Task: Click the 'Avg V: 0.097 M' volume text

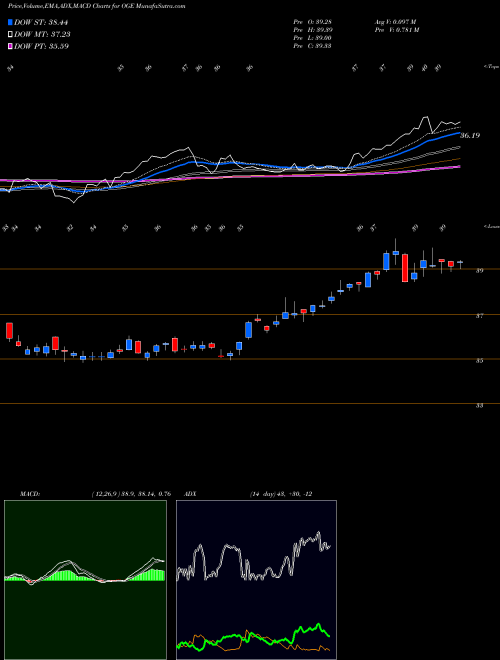Action: pyautogui.click(x=395, y=22)
